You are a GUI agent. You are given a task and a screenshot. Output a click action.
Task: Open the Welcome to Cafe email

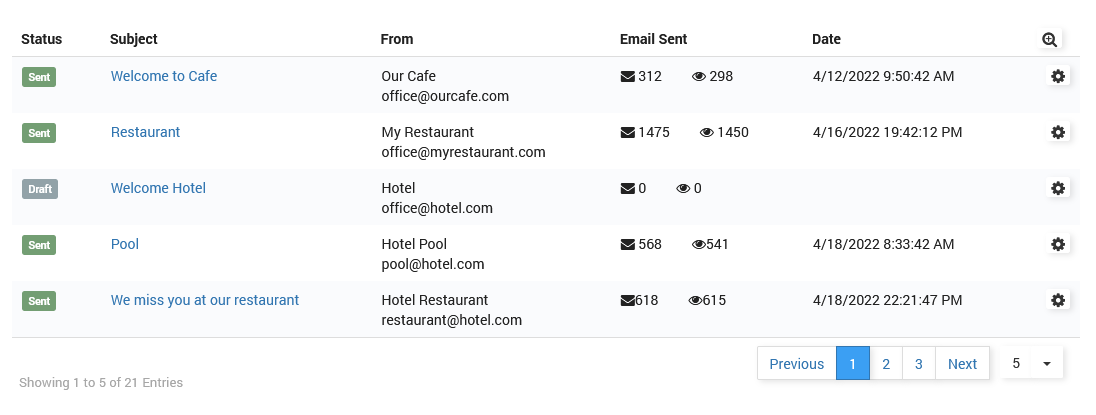(x=164, y=76)
